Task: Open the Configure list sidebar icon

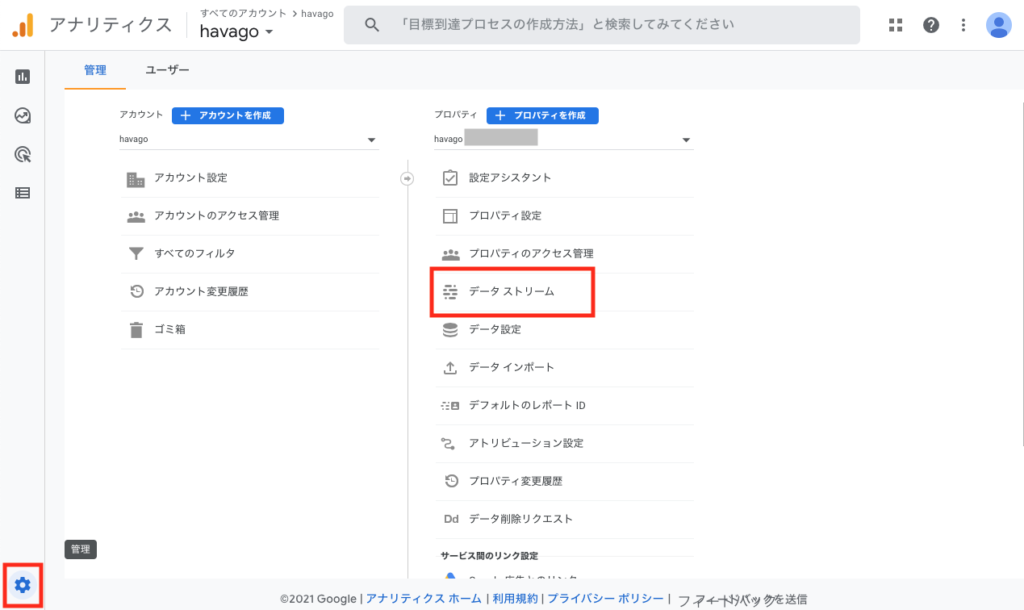Action: click(23, 193)
